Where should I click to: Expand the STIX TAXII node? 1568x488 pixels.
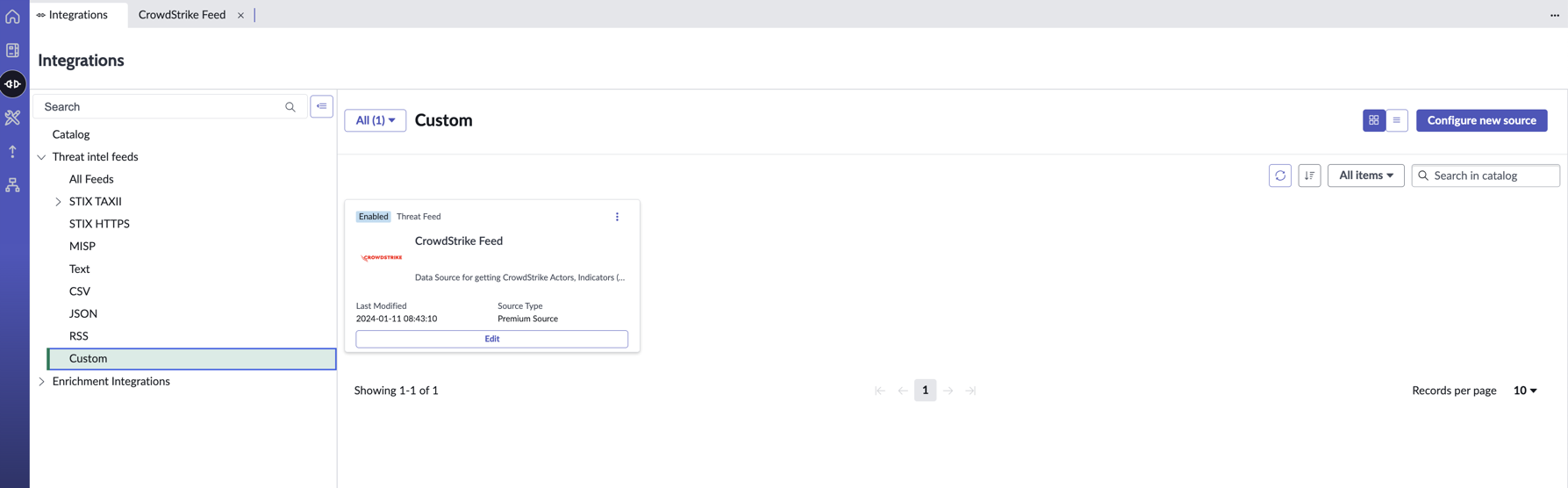click(58, 202)
